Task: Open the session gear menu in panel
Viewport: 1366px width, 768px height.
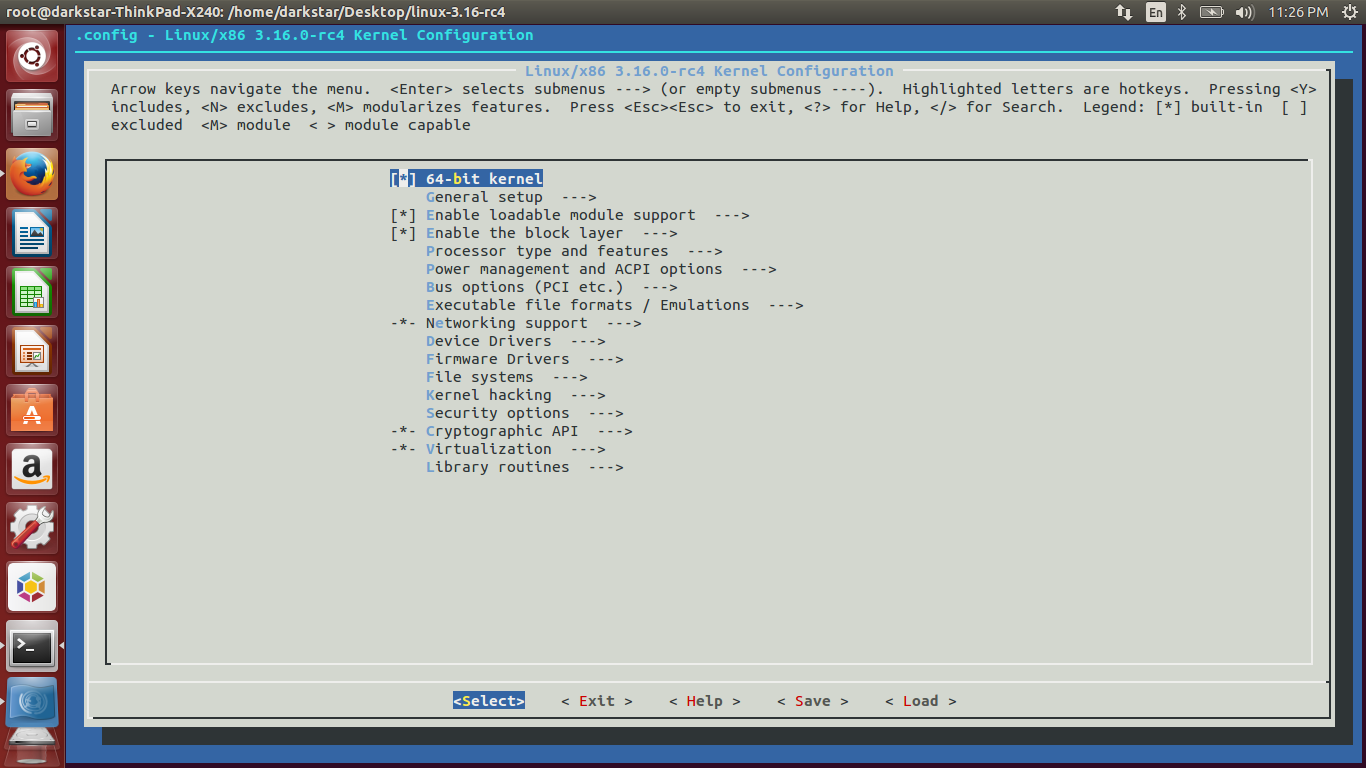Action: point(1349,12)
